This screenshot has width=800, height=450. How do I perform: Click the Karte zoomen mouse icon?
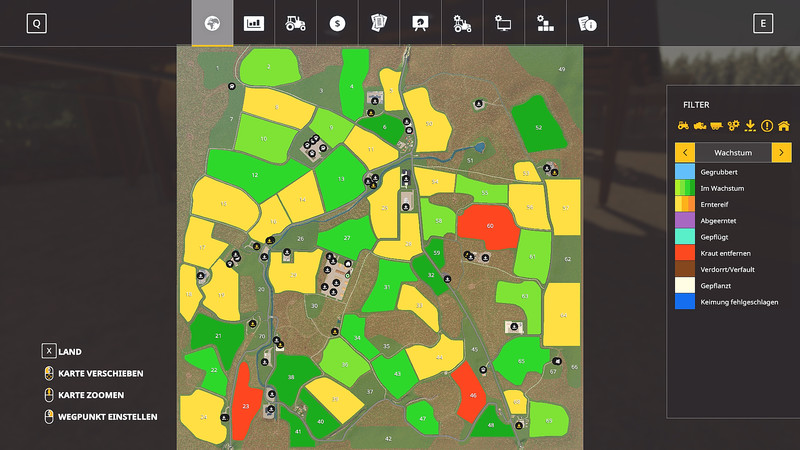coord(49,395)
